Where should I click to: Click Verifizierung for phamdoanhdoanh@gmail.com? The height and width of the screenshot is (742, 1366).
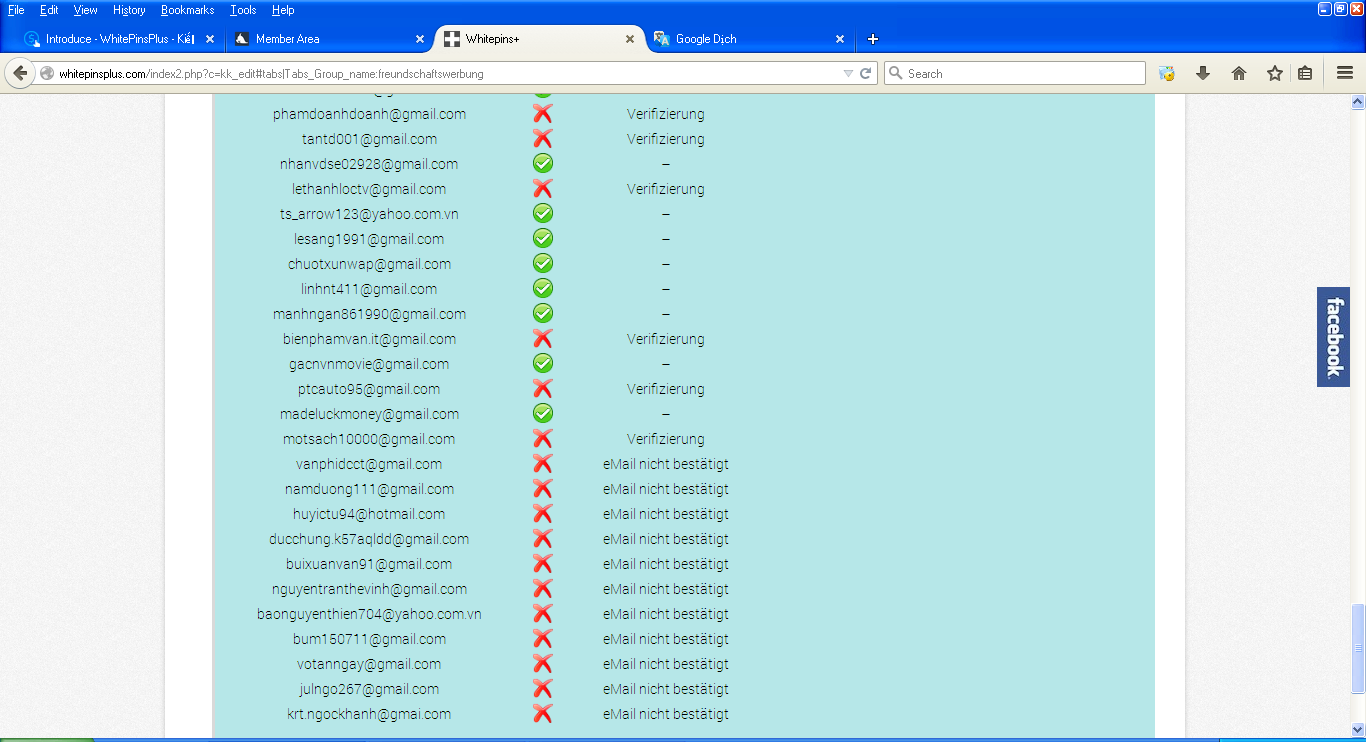pos(666,114)
